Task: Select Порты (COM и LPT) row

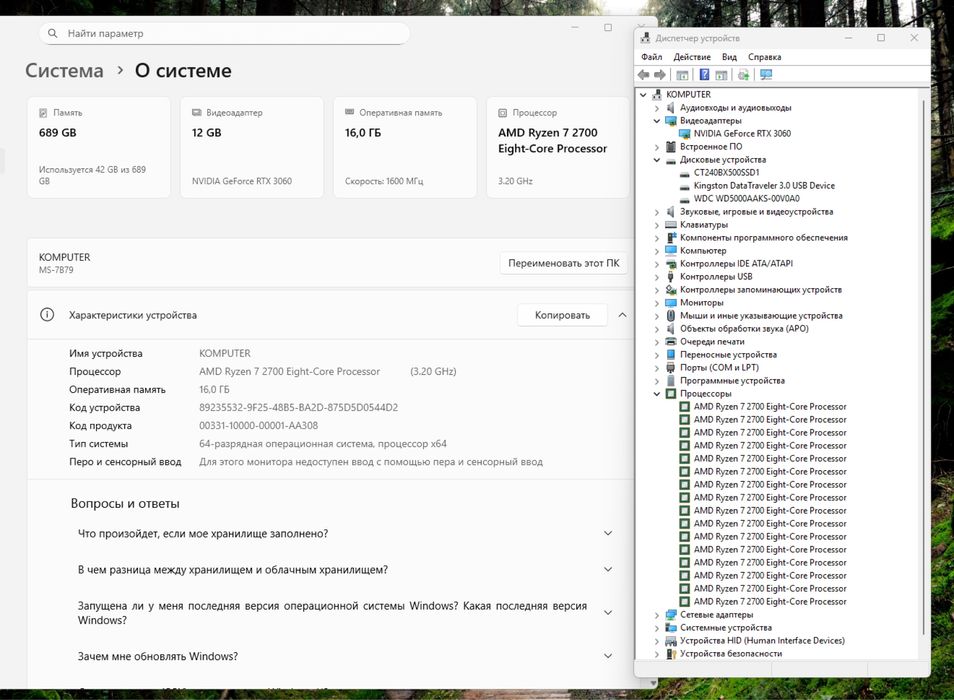Action: click(x=719, y=367)
